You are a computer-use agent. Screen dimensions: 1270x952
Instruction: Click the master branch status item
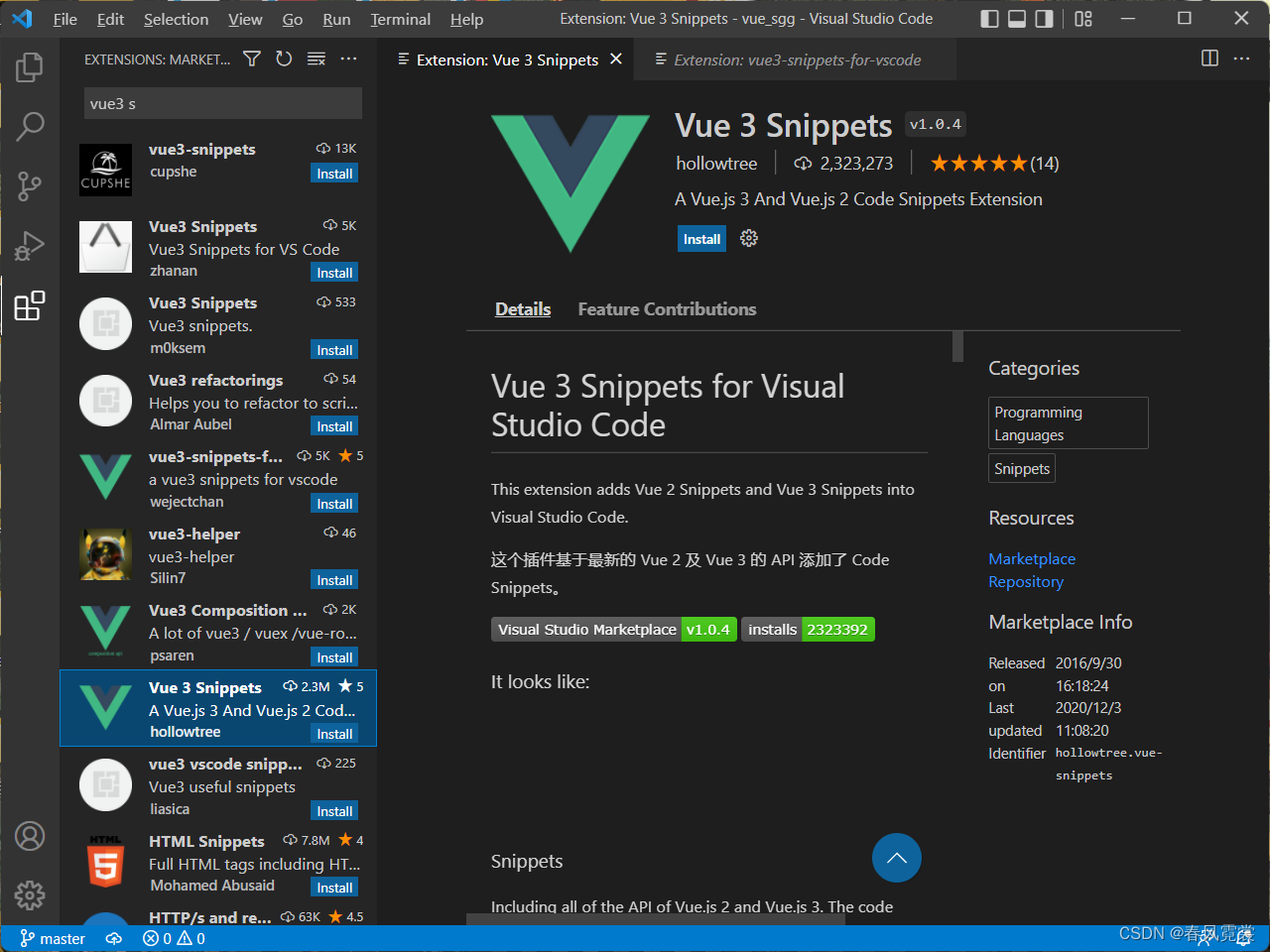click(x=53, y=938)
